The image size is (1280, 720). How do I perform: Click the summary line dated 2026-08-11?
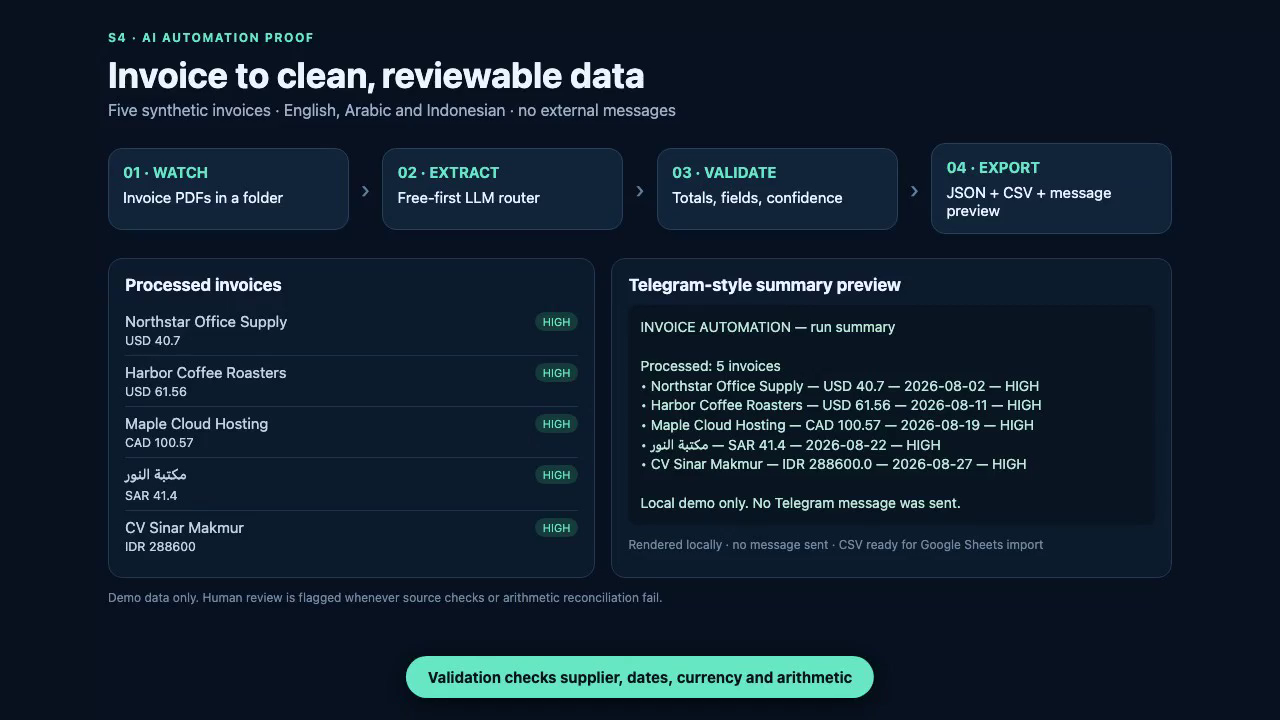click(841, 405)
